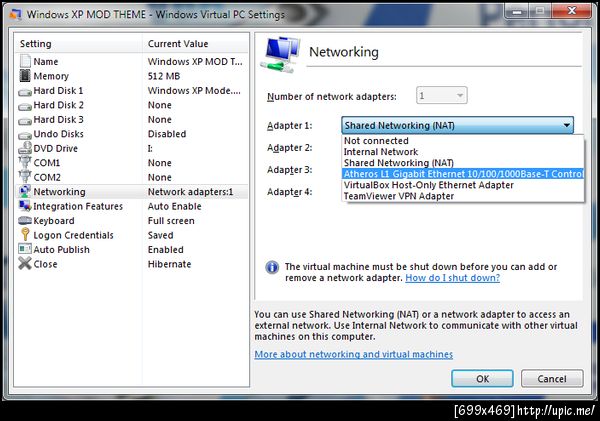Click the 'Full screen' keyboard value
Image resolution: width=600 pixels, height=421 pixels.
coord(171,220)
